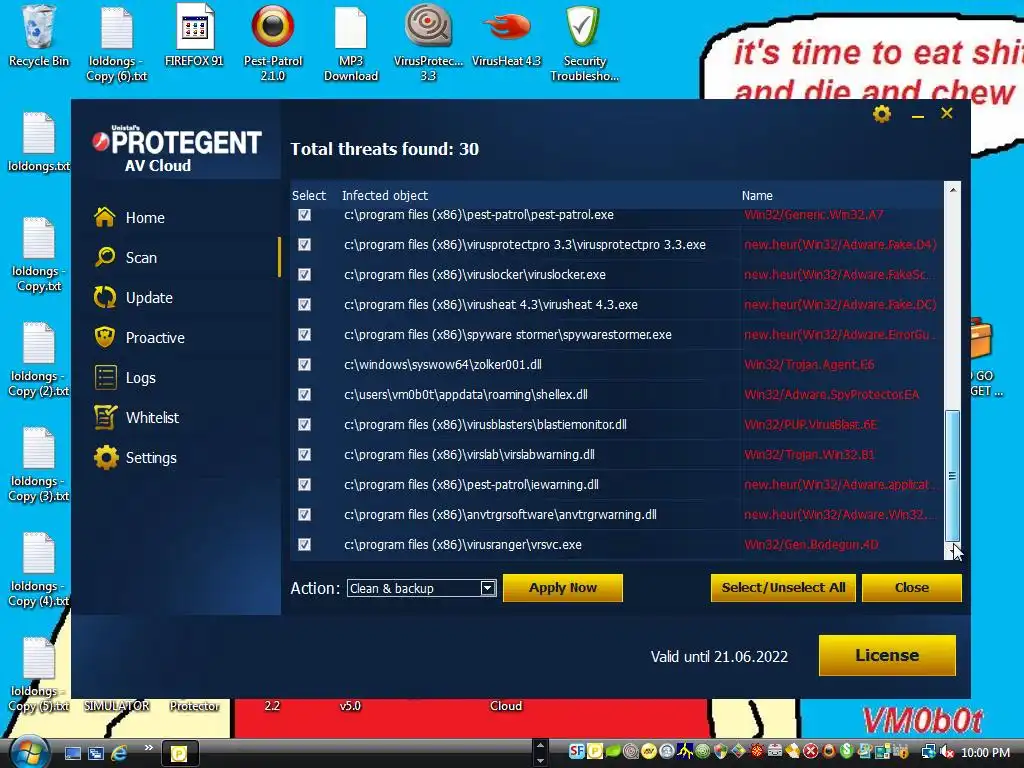Deselect the shellex.dll threat
This screenshot has height=768, width=1024.
coord(304,395)
